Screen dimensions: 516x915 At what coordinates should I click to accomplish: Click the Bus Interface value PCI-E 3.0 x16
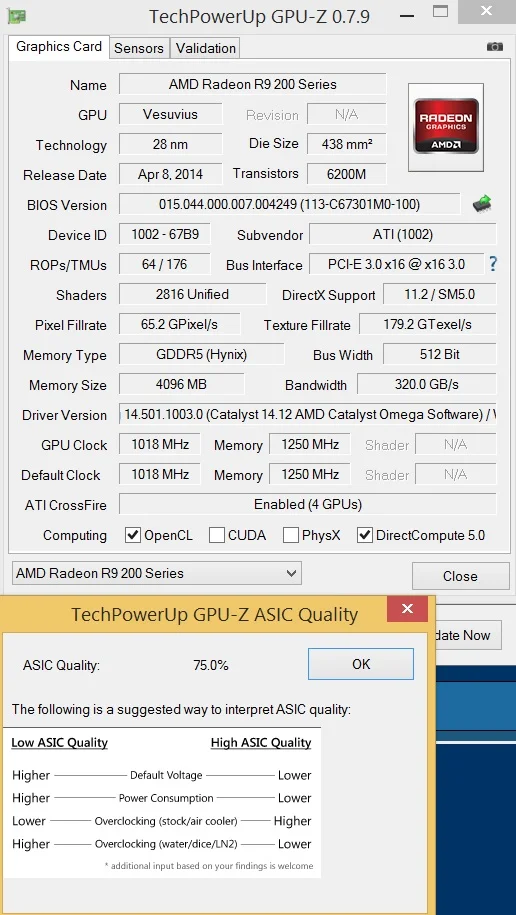click(396, 264)
